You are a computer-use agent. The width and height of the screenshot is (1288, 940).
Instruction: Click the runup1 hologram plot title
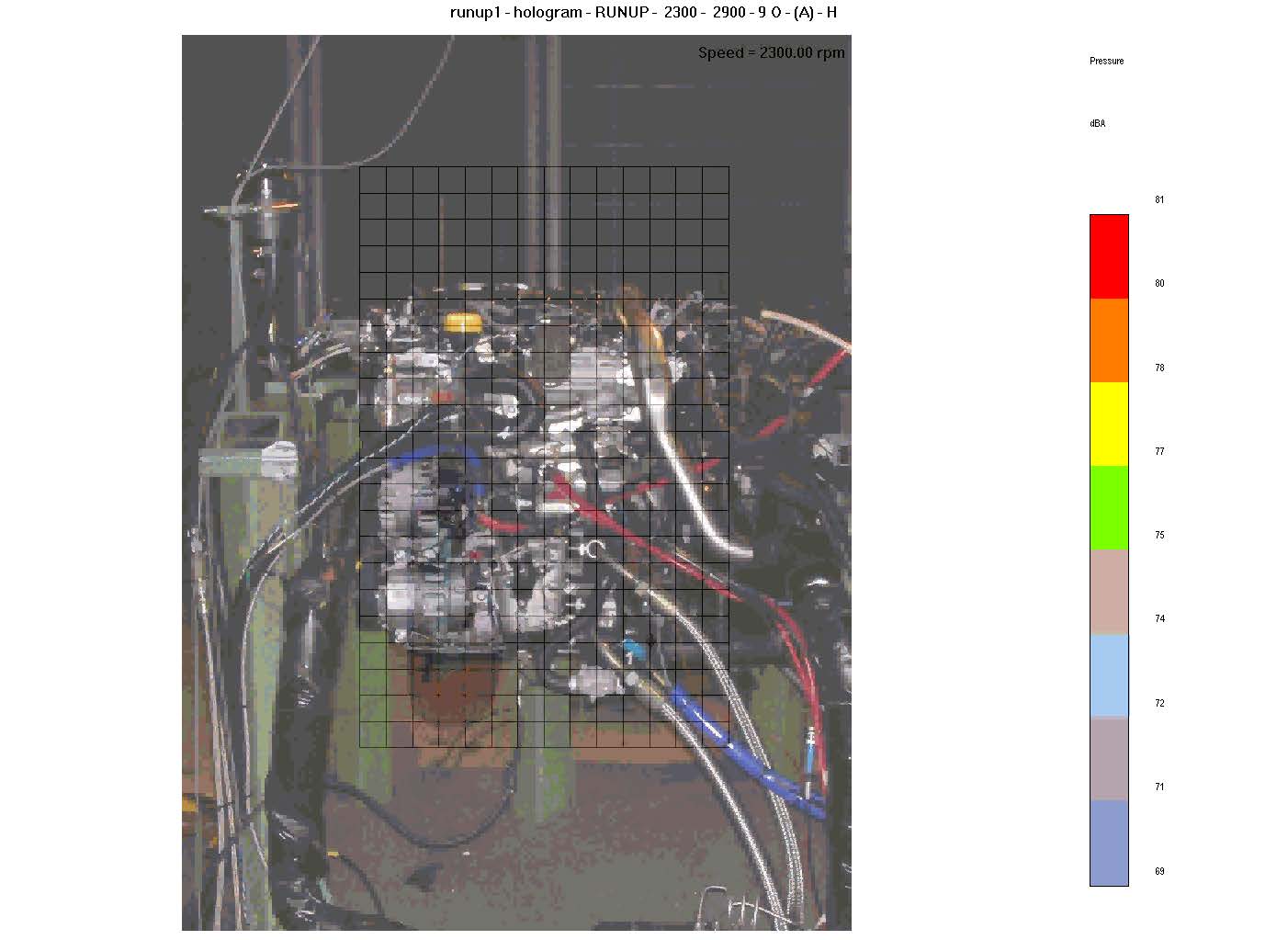click(643, 13)
